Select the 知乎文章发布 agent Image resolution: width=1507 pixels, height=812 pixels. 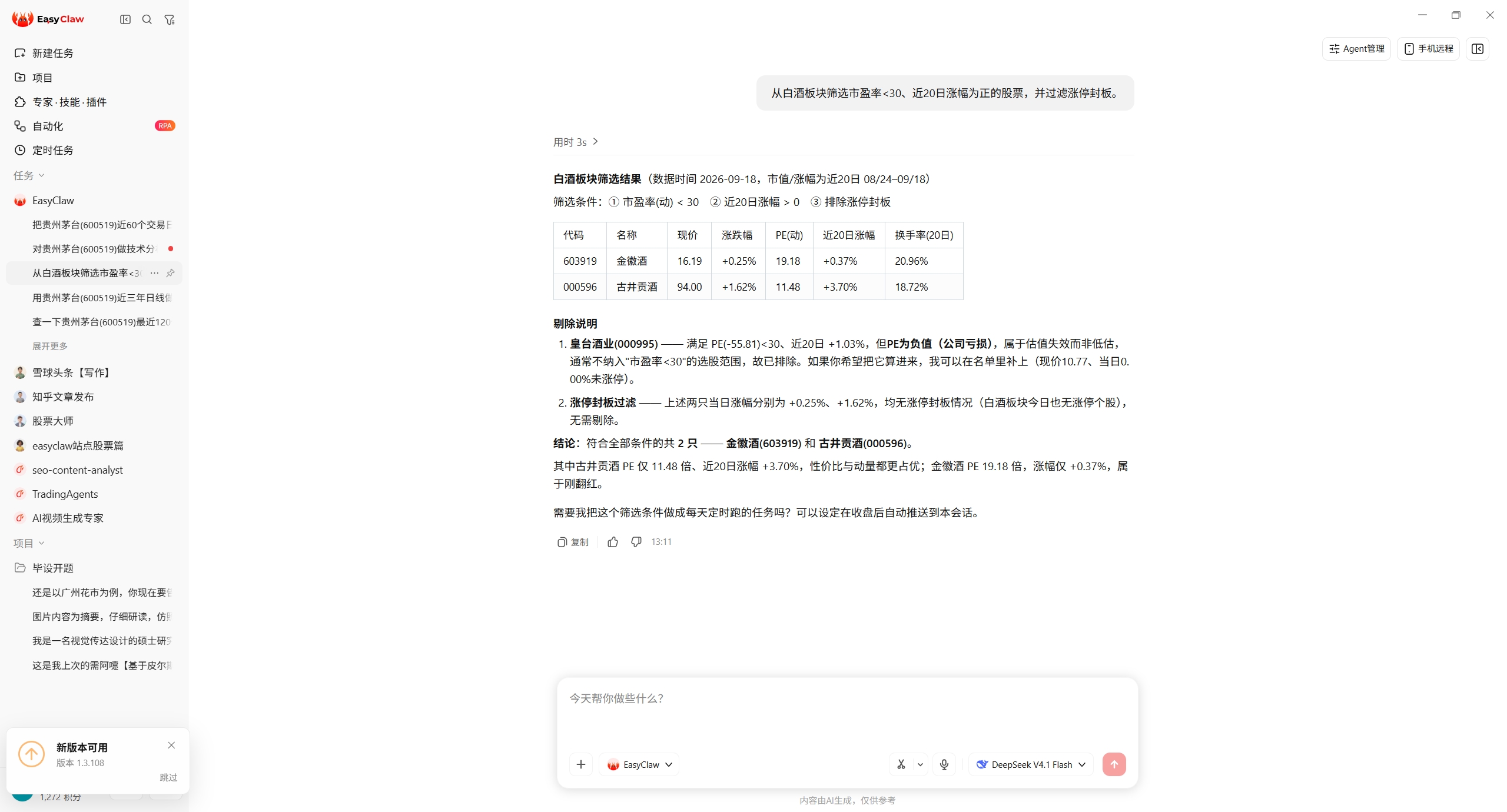point(94,397)
